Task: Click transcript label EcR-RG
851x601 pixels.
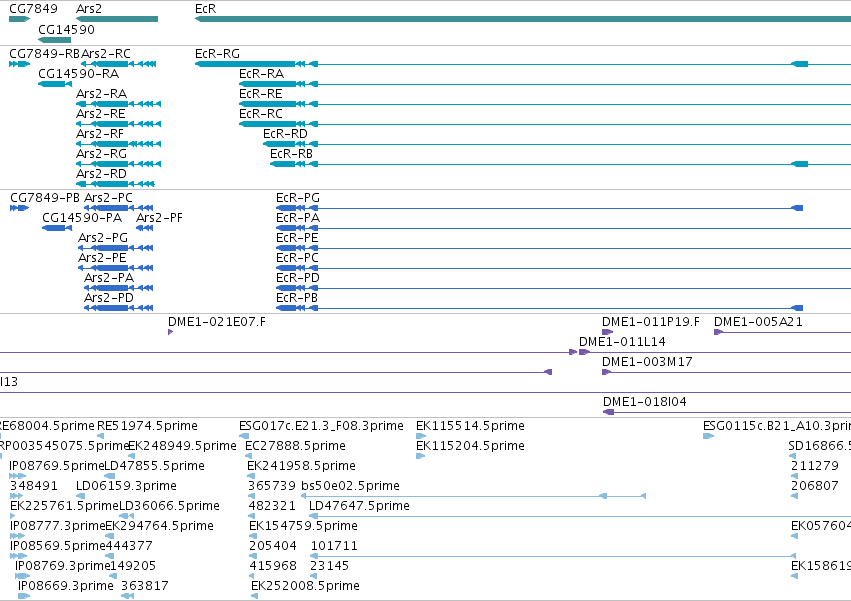Action: tap(217, 54)
